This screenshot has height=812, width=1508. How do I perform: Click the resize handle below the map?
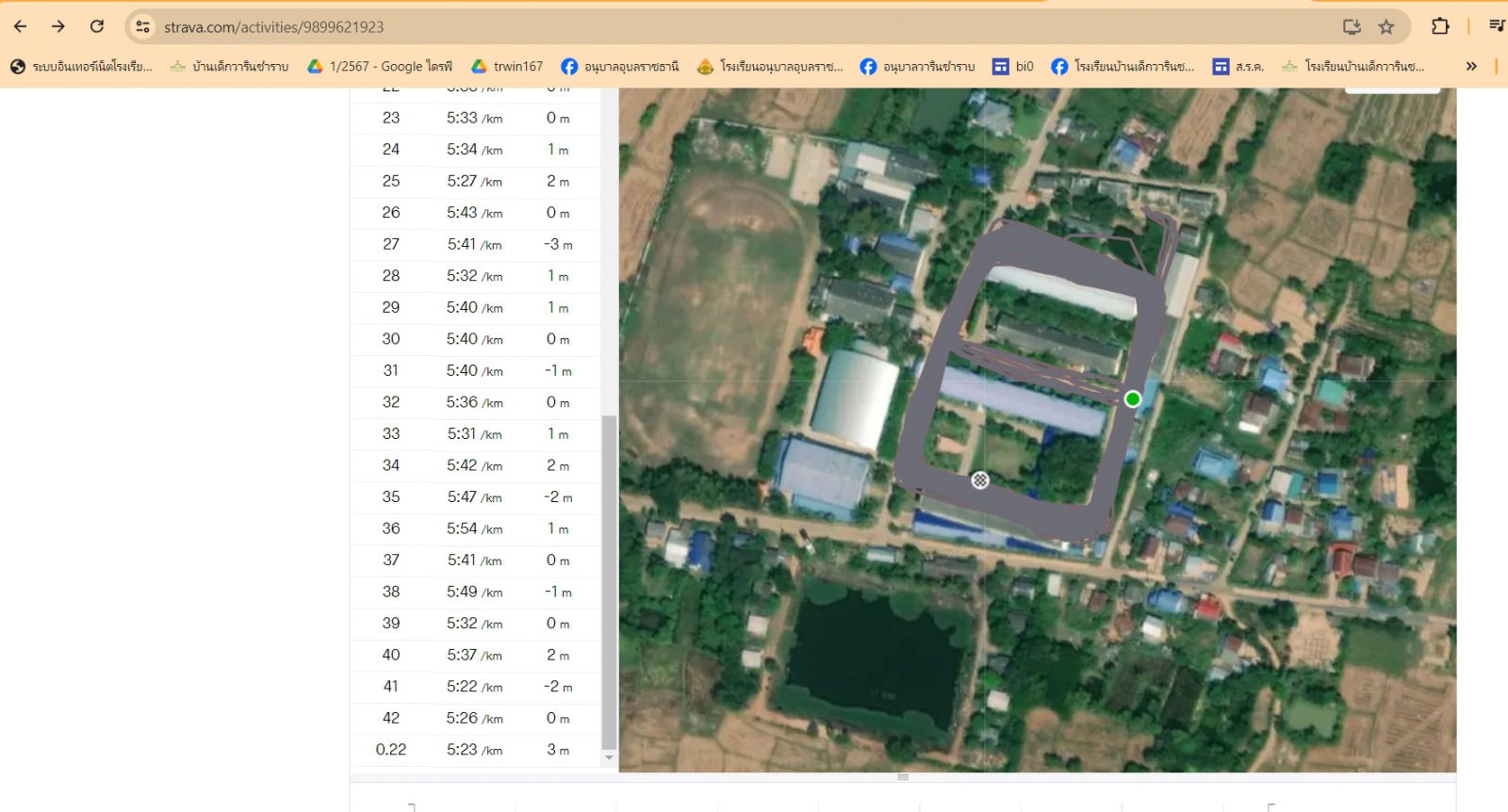click(903, 777)
